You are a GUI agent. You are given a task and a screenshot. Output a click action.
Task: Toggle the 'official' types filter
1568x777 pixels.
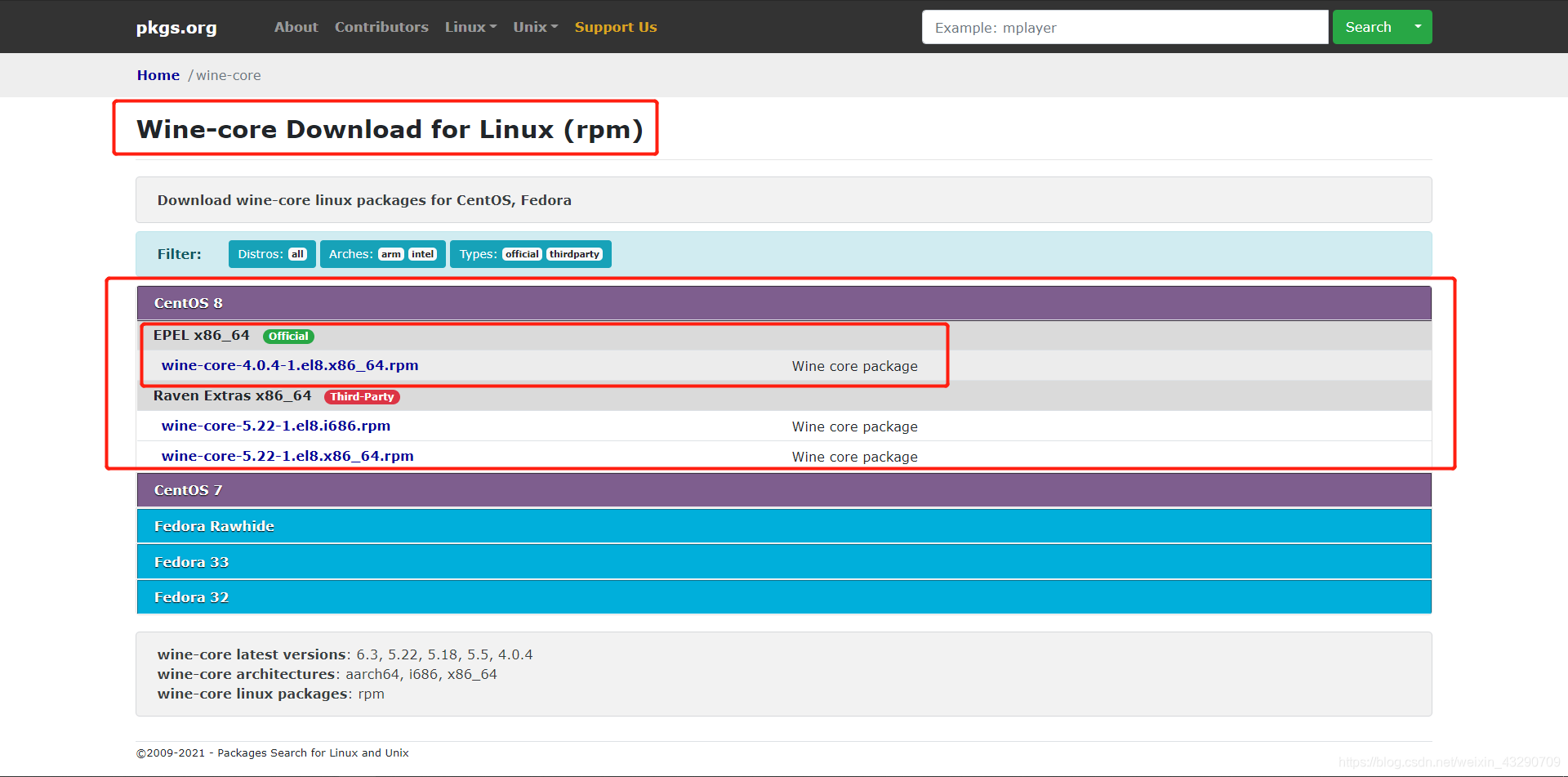[522, 254]
